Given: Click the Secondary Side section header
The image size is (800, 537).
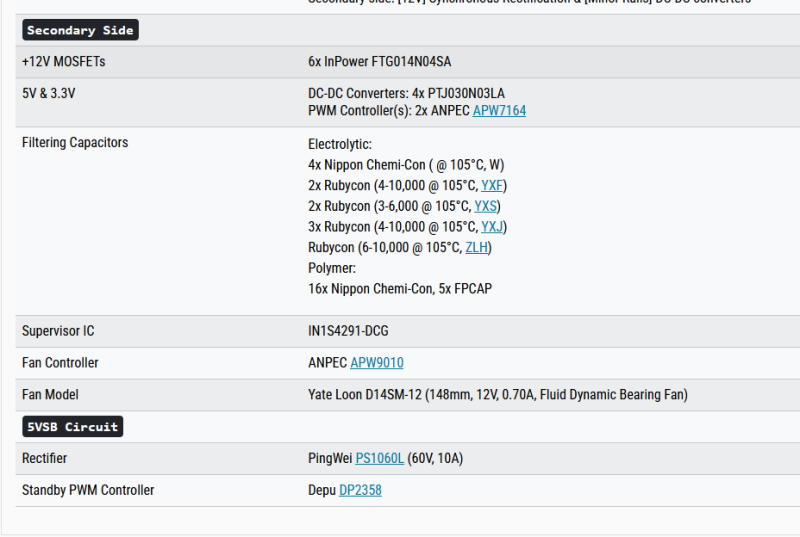Looking at the screenshot, I should (80, 31).
